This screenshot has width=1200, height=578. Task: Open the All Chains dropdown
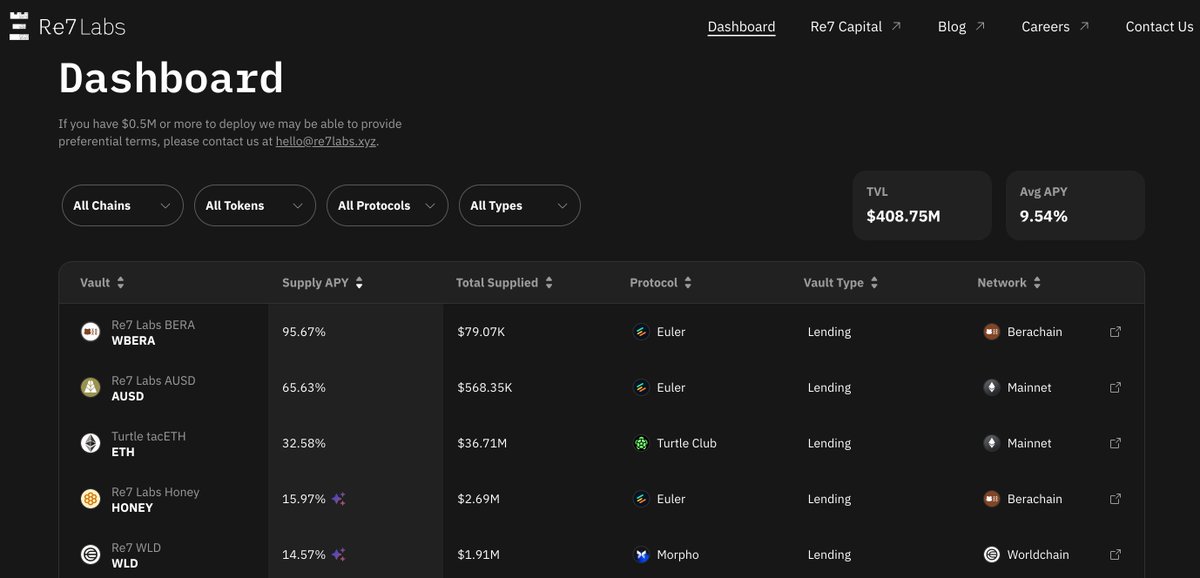(122, 206)
